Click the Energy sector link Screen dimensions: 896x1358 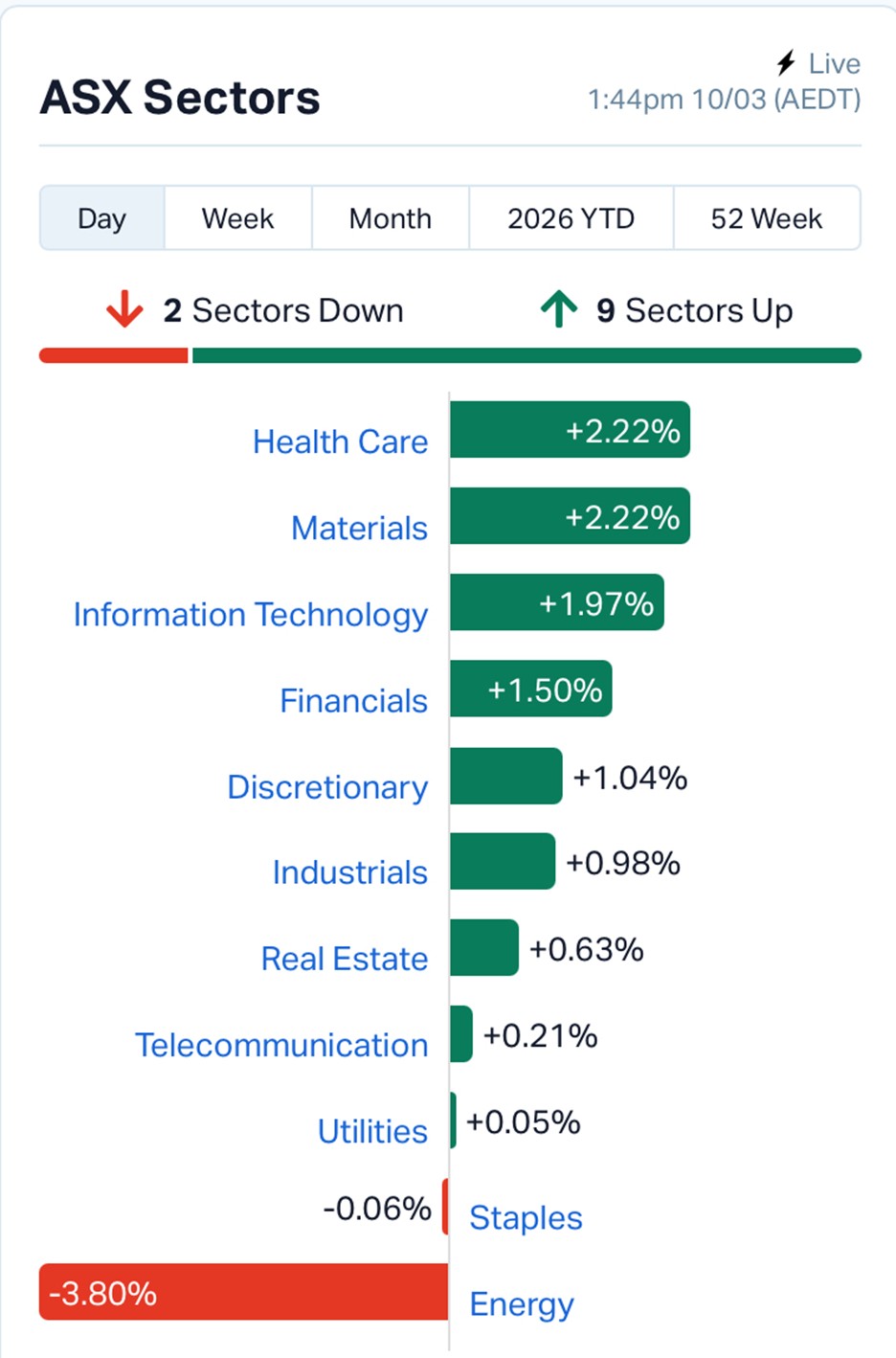[x=522, y=1303]
